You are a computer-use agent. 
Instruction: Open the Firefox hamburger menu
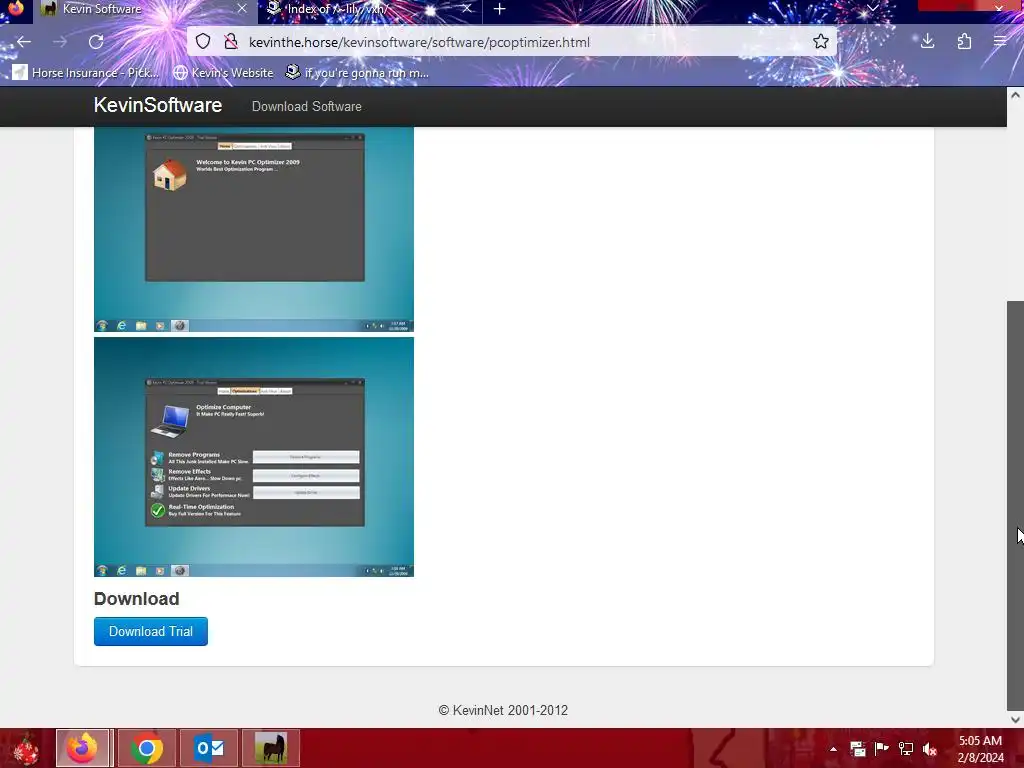[1000, 42]
